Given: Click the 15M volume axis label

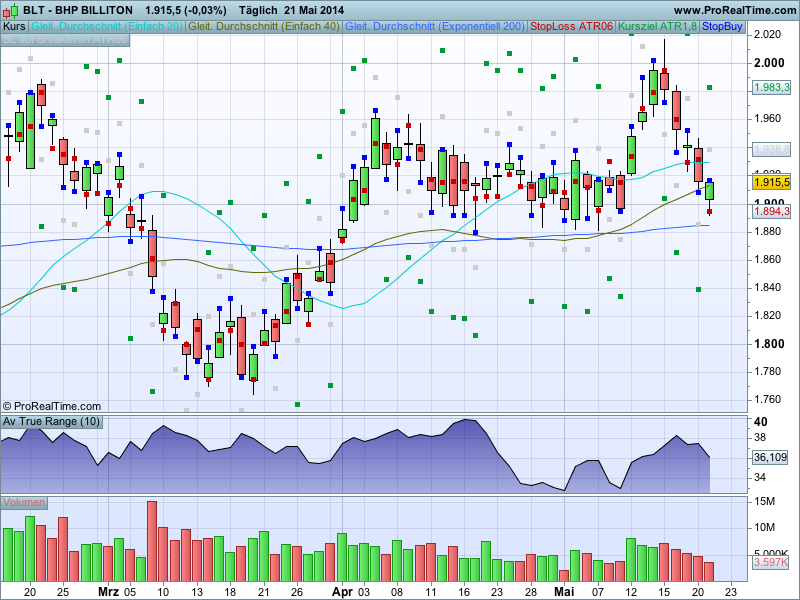Looking at the screenshot, I should [x=764, y=502].
